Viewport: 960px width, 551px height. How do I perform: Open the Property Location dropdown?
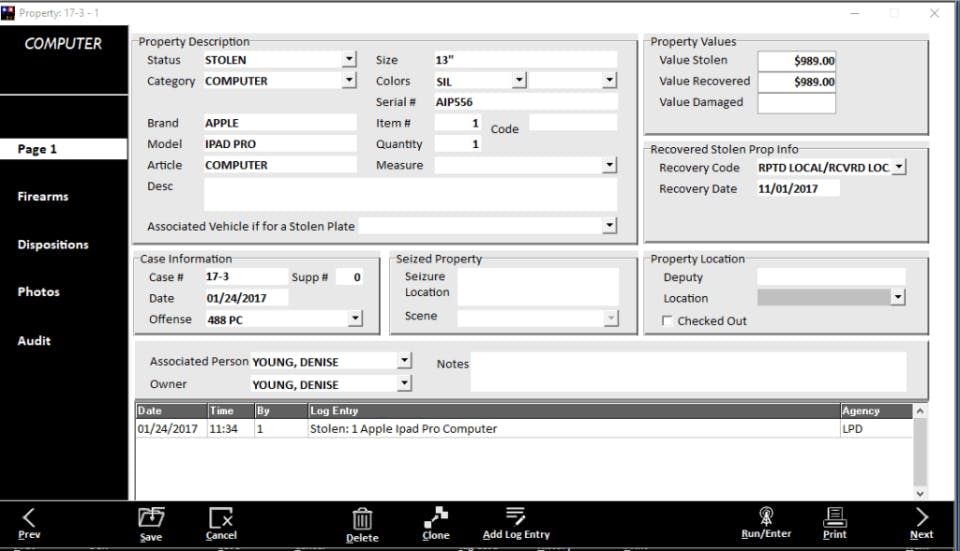897,298
